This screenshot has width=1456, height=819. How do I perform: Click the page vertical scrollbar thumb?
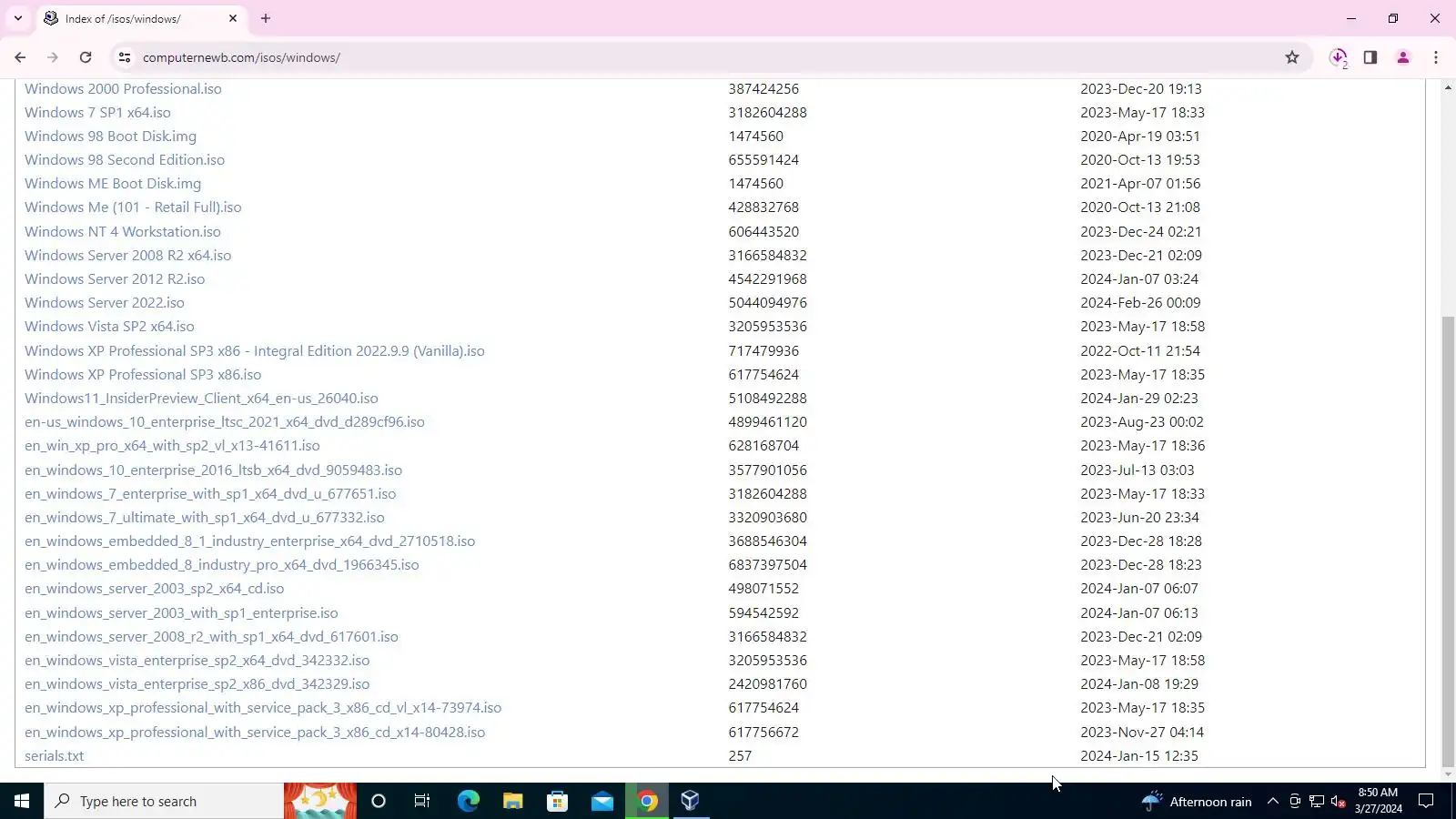1449,541
